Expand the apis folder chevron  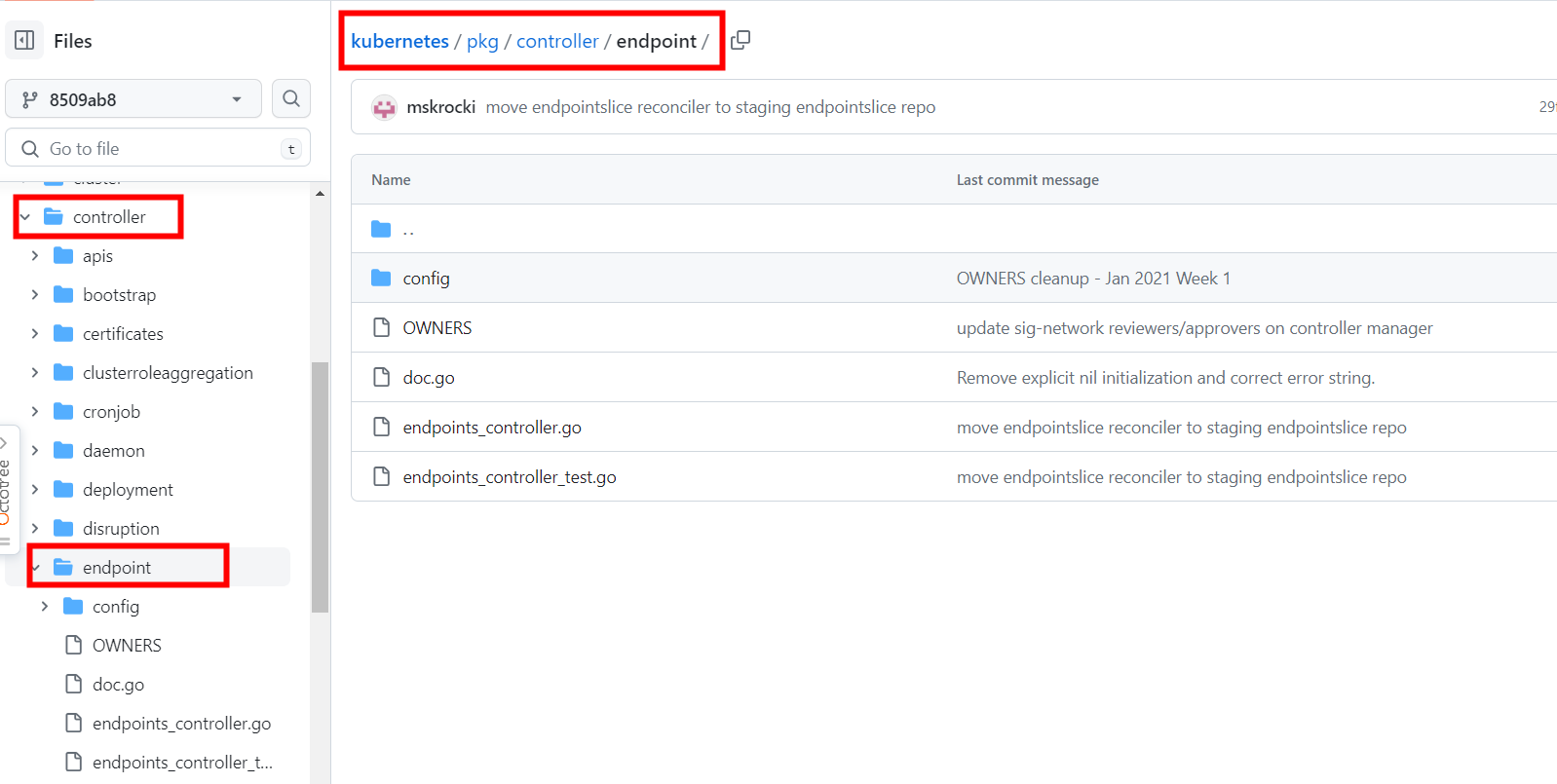point(36,255)
